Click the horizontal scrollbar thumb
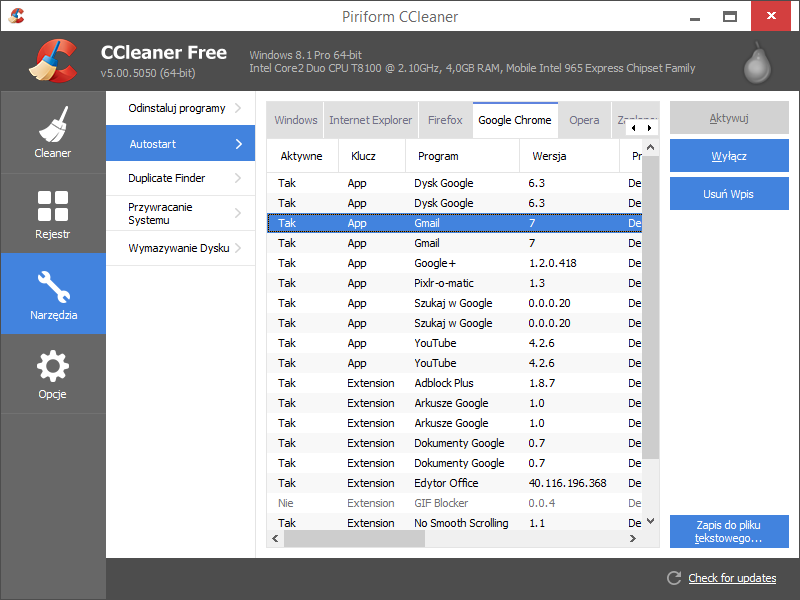800x600 pixels. point(355,538)
